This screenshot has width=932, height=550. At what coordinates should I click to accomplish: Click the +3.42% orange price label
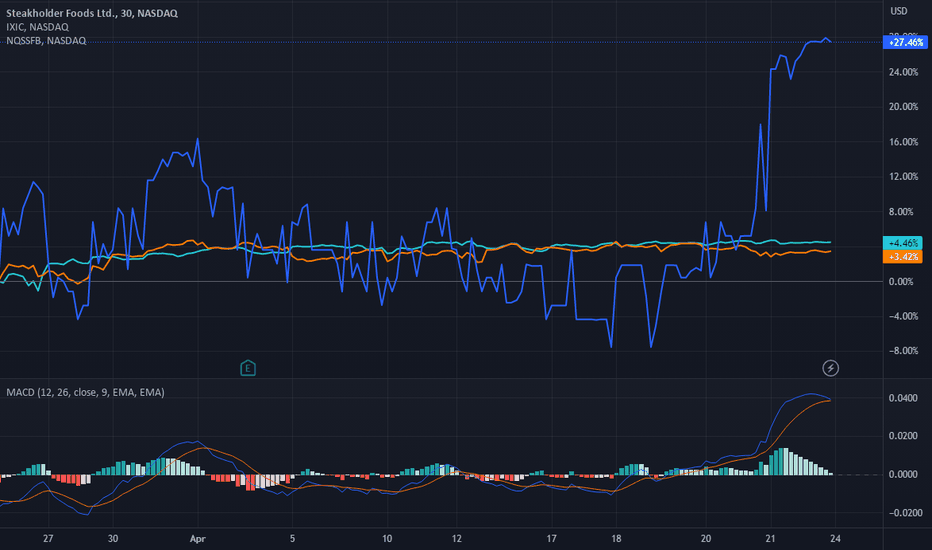903,256
